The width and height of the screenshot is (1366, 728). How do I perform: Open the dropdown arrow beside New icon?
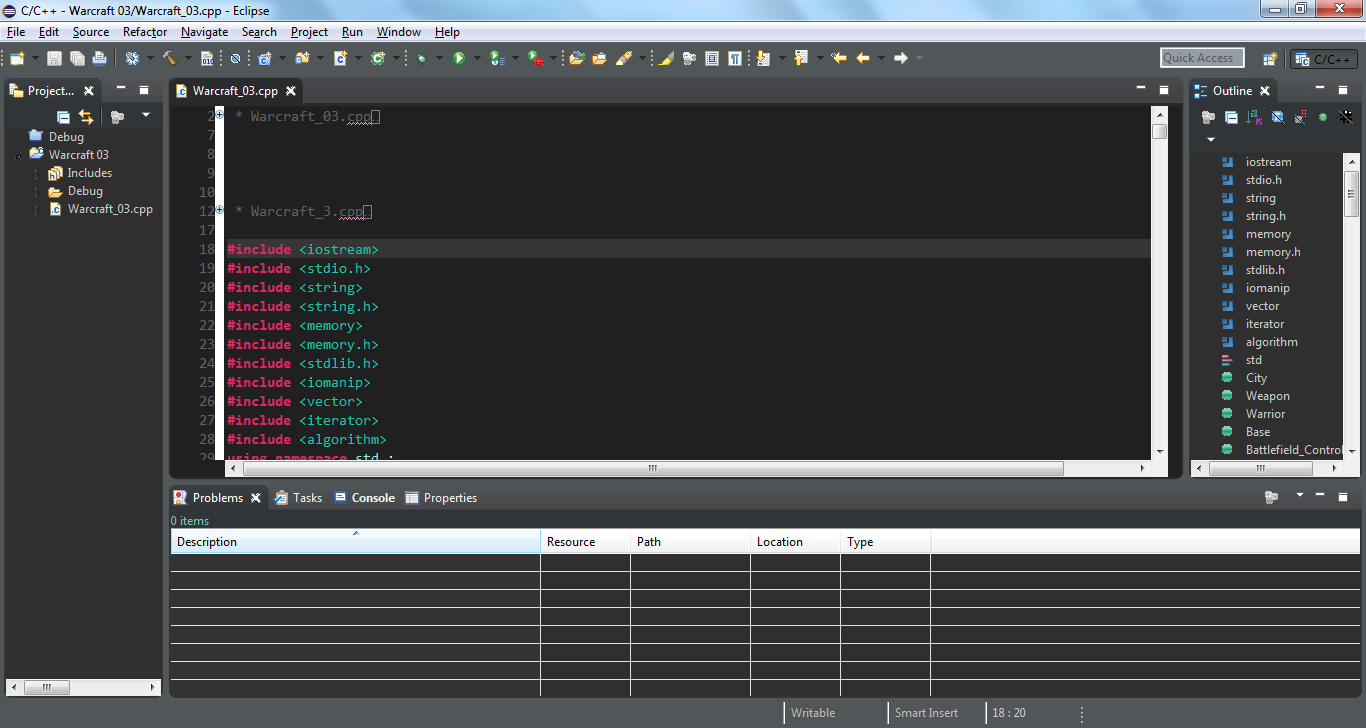[x=35, y=58]
